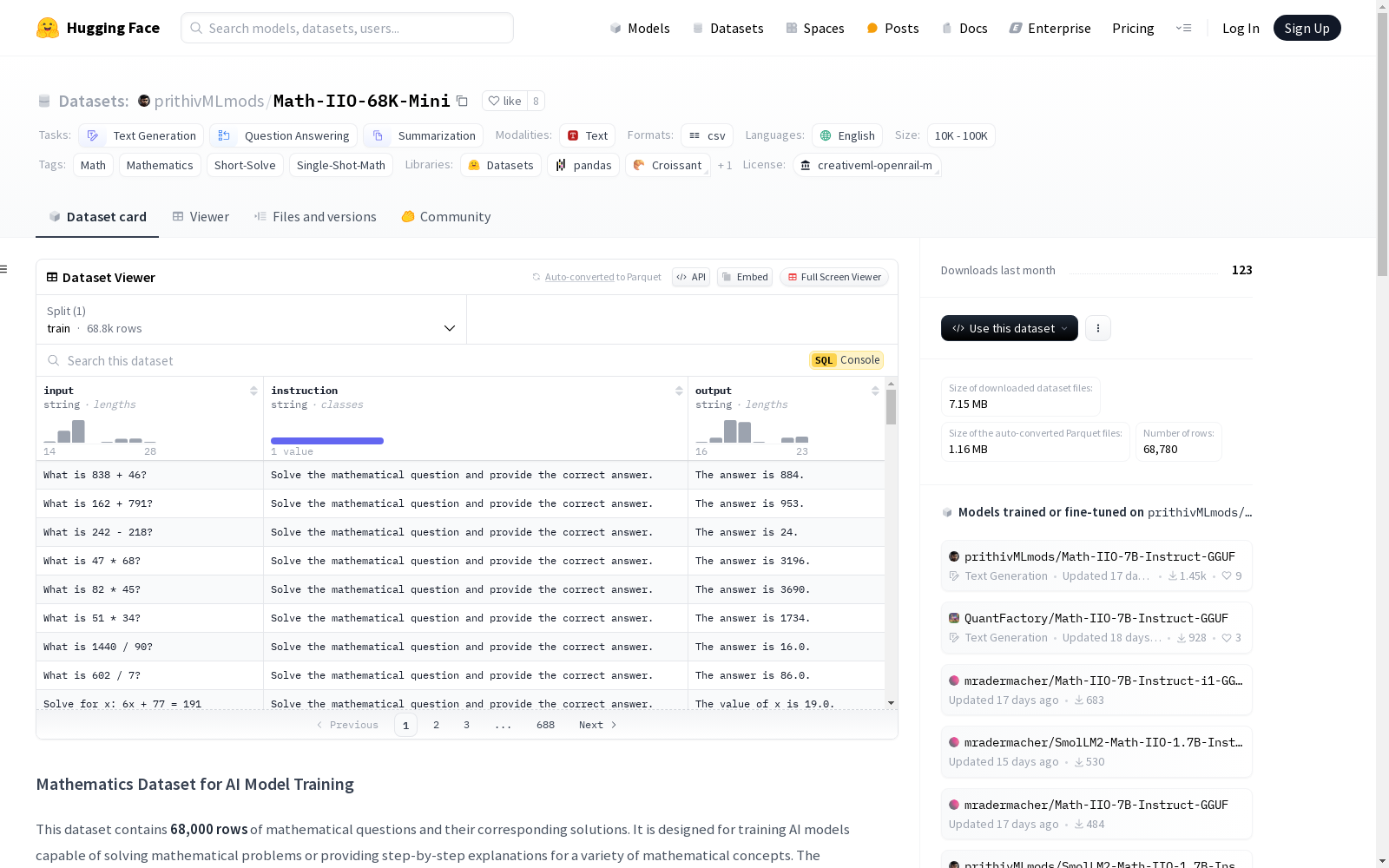Click the Sign Up button
The image size is (1389, 868).
pos(1307,28)
